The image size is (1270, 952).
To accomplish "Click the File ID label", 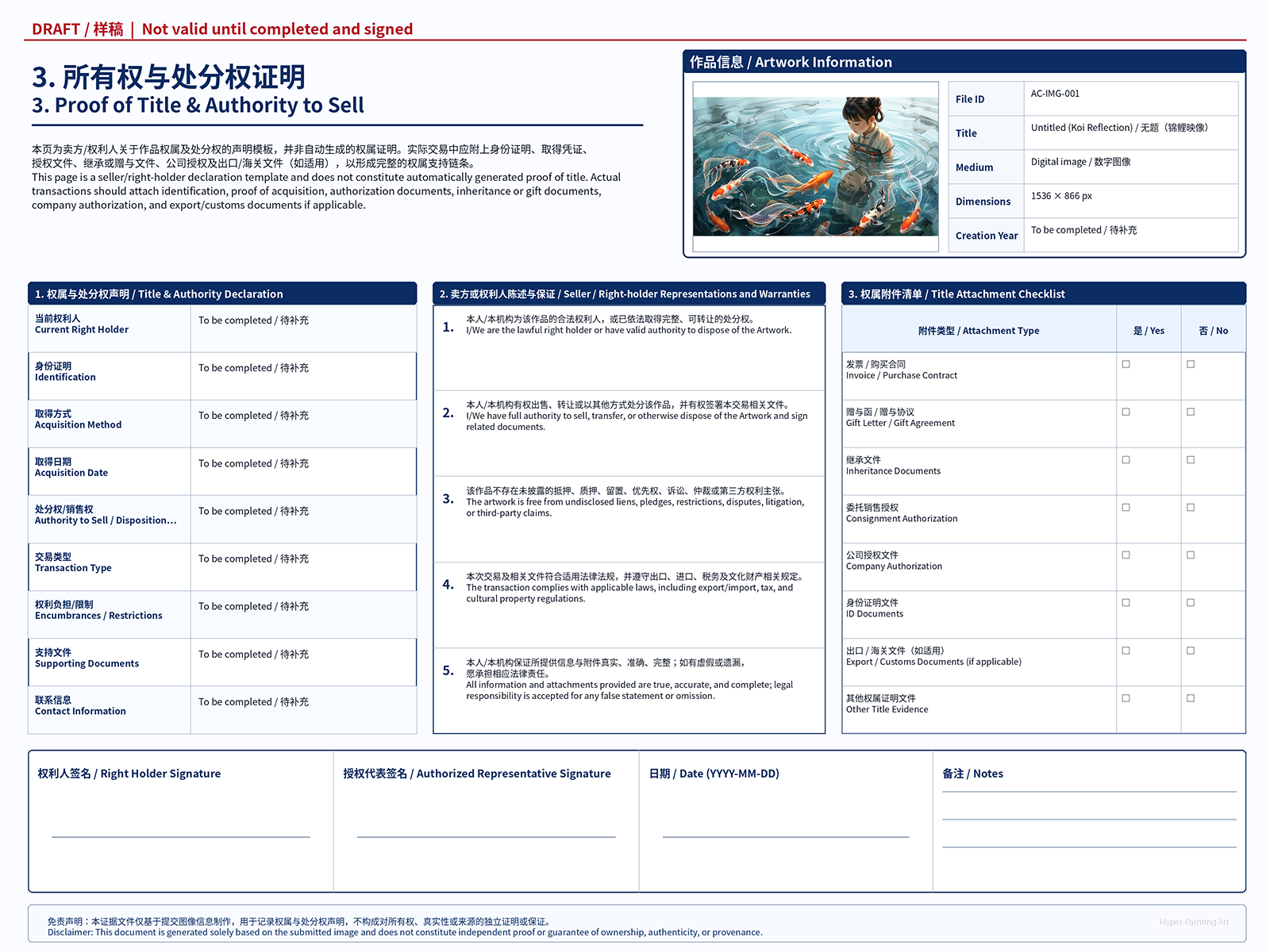I will coord(970,99).
